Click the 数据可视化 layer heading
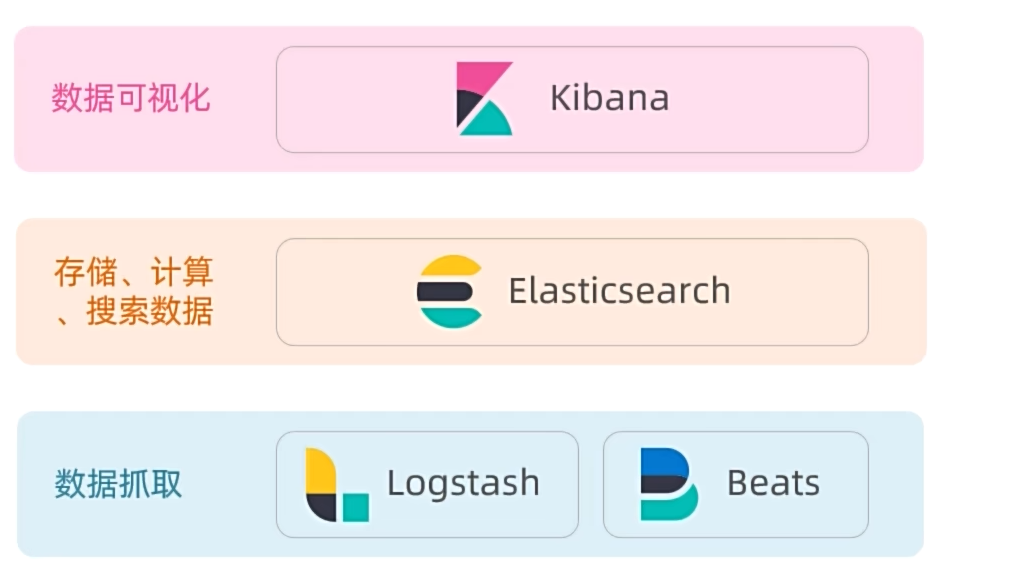 coord(131,98)
